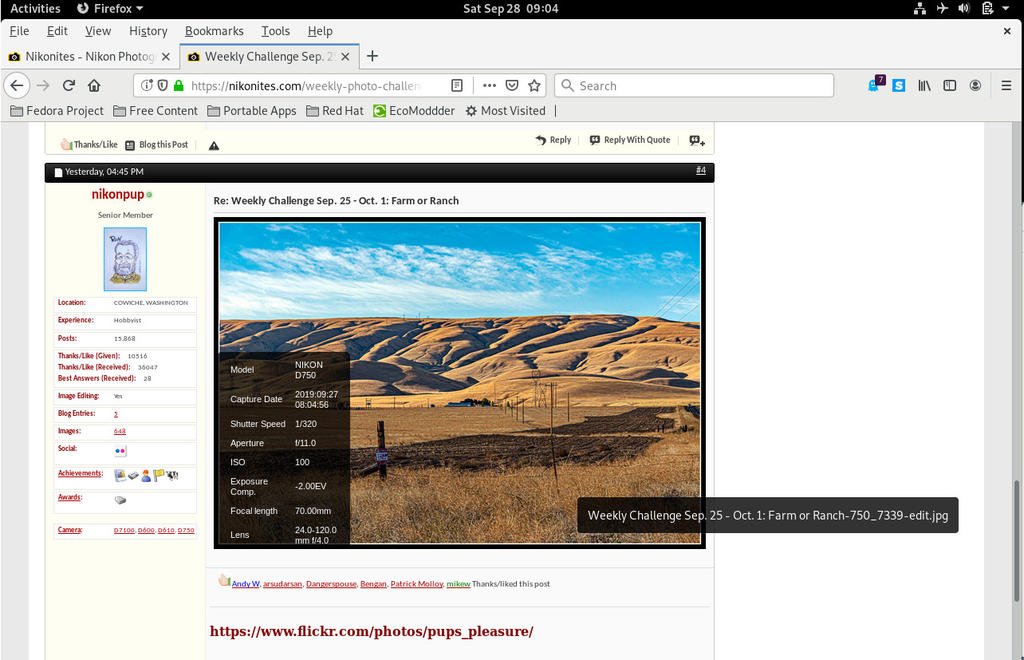Save the page to Pocket
Image resolution: width=1024 pixels, height=660 pixels.
pos(512,86)
